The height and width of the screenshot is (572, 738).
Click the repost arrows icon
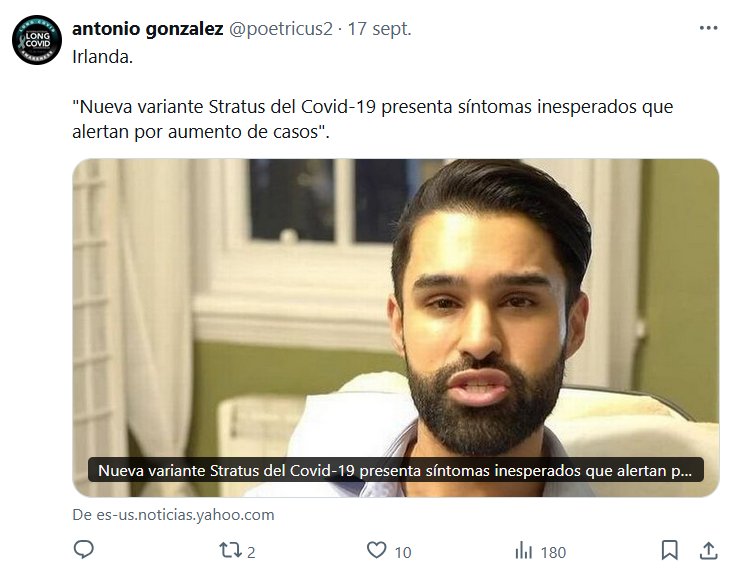coord(231,550)
